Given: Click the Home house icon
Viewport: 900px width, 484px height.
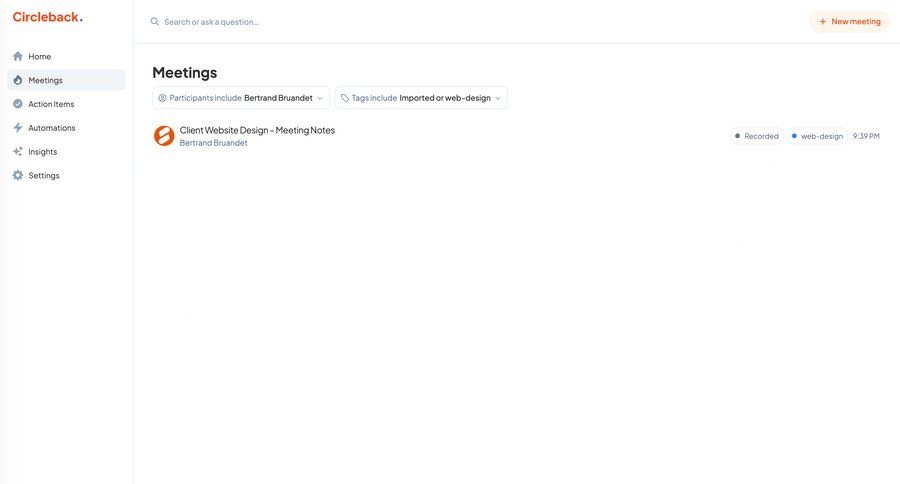Looking at the screenshot, I should click(x=18, y=56).
